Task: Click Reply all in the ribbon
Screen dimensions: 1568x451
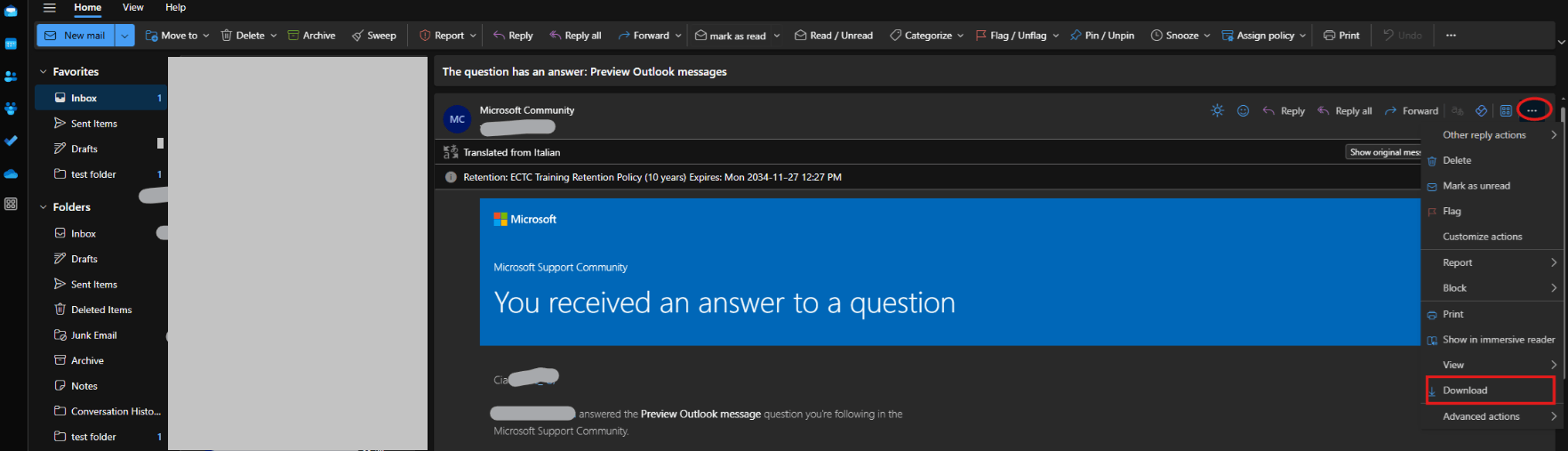Action: pyautogui.click(x=575, y=36)
